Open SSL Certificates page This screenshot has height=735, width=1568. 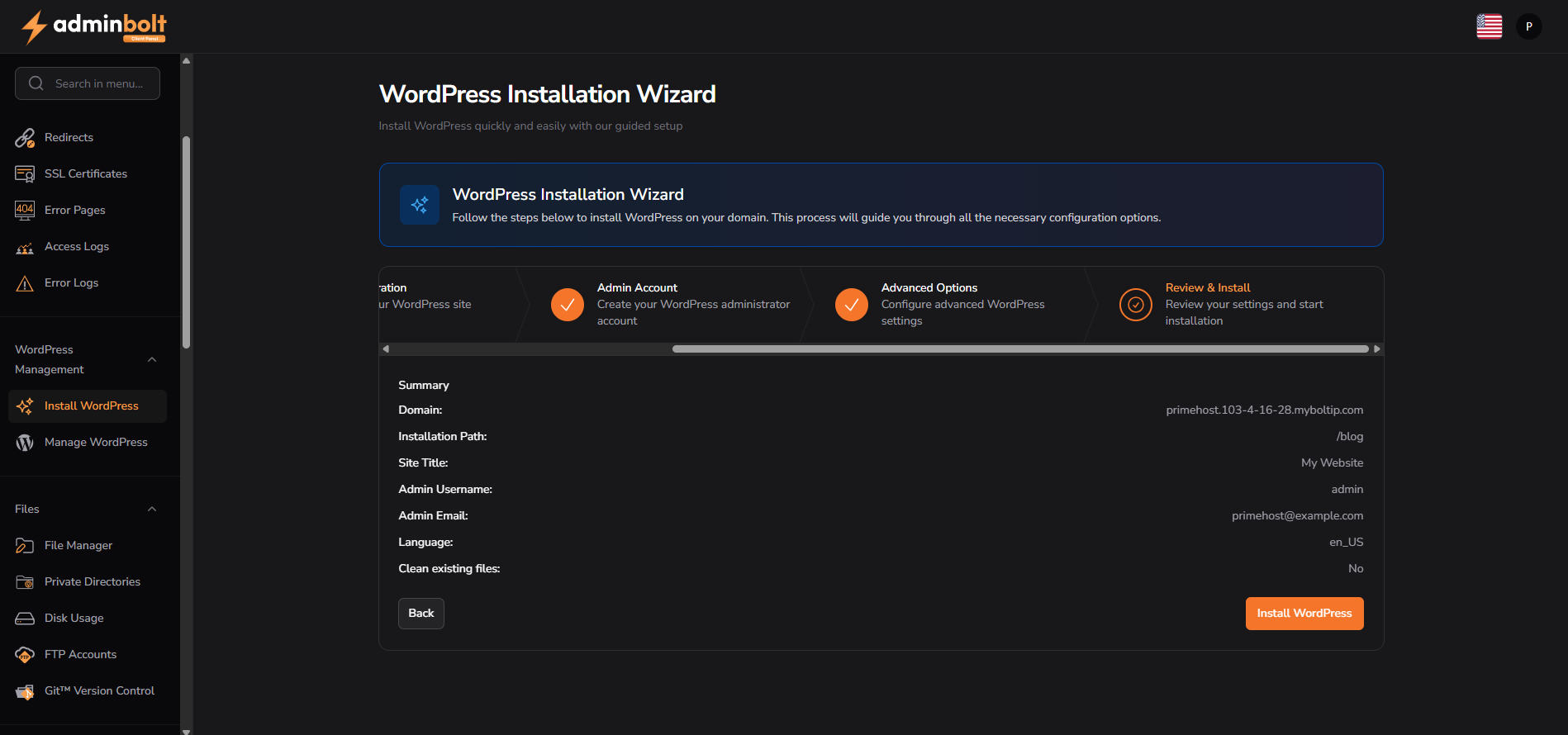88,174
